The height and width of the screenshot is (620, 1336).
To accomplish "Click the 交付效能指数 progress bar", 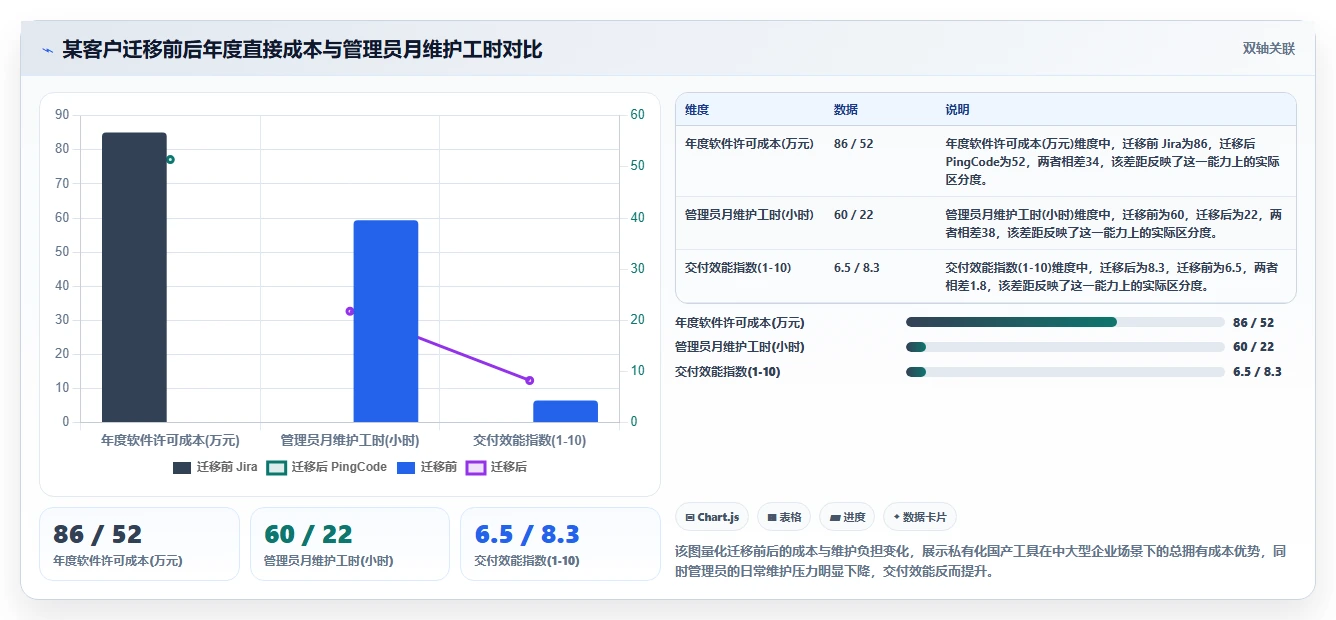I will pos(1065,371).
